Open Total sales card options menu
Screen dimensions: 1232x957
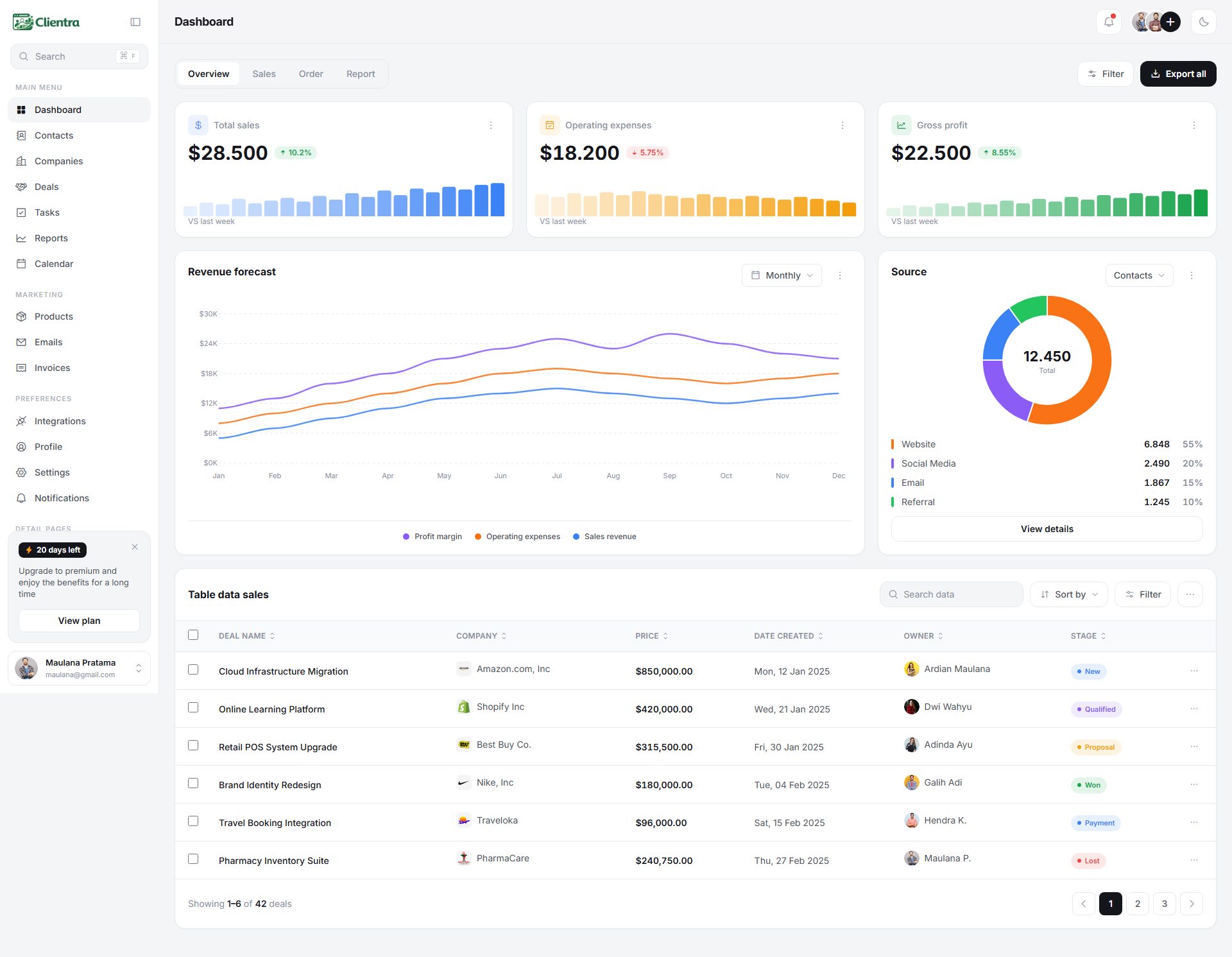(491, 125)
